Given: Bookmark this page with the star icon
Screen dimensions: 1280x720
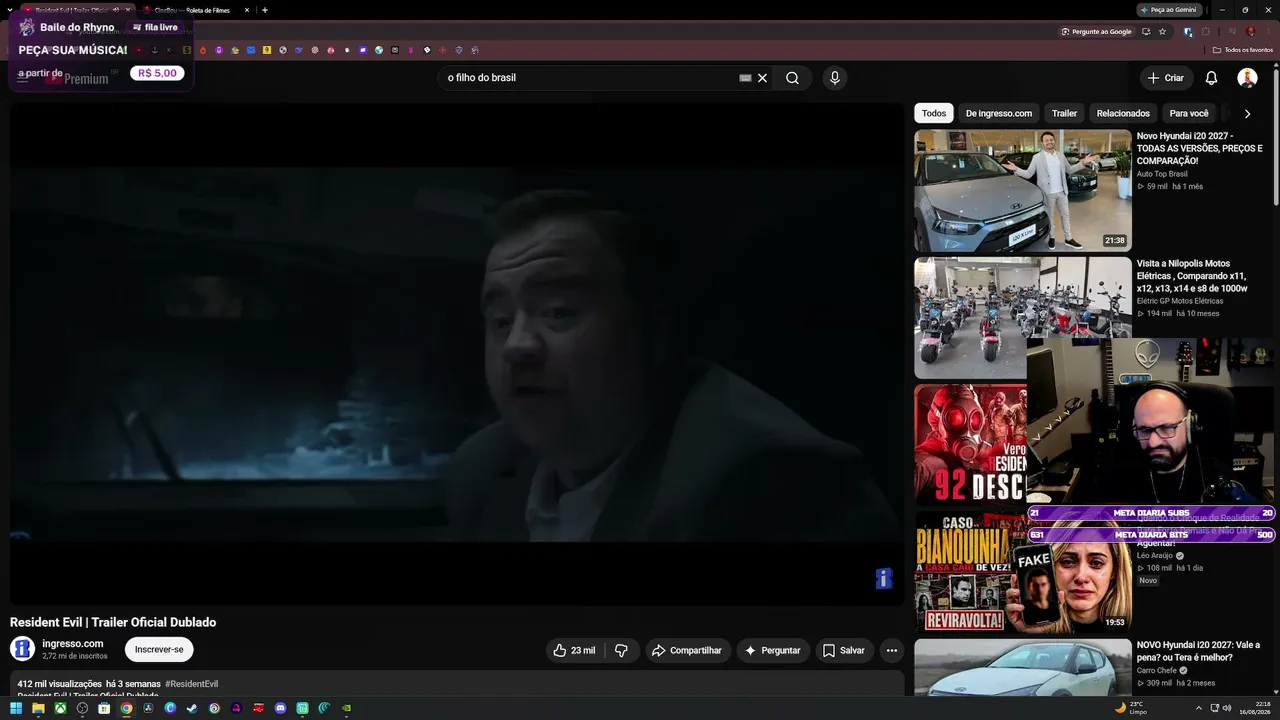Looking at the screenshot, I should pos(1162,31).
